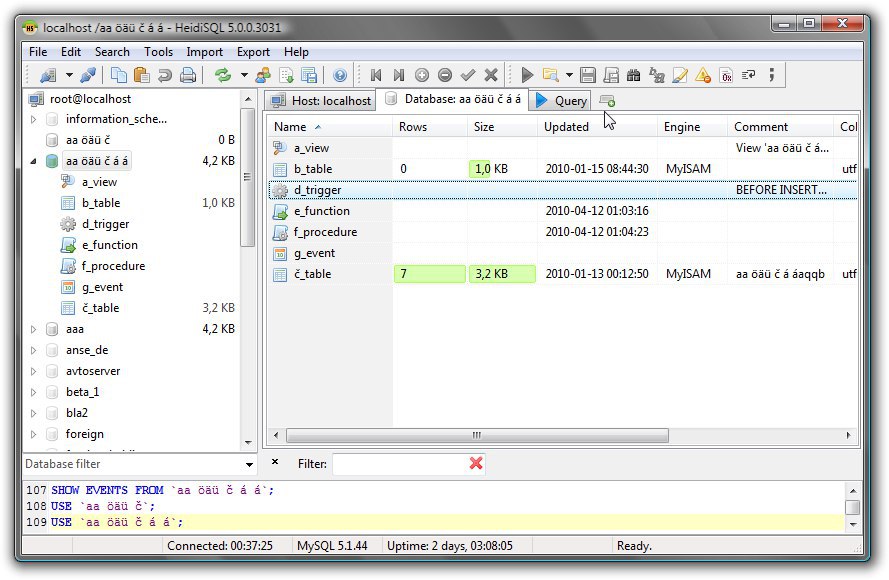889x580 pixels.
Task: Click the post changes checkmark icon
Action: pos(468,75)
